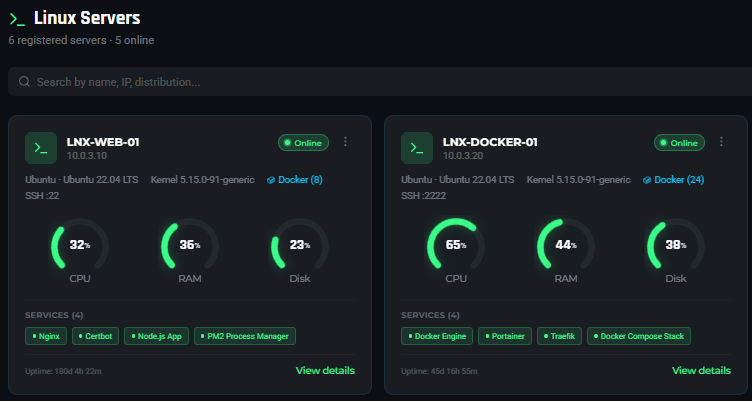
Task: Open the Docker (8) link on LNX-WEB-01
Action: (x=294, y=180)
